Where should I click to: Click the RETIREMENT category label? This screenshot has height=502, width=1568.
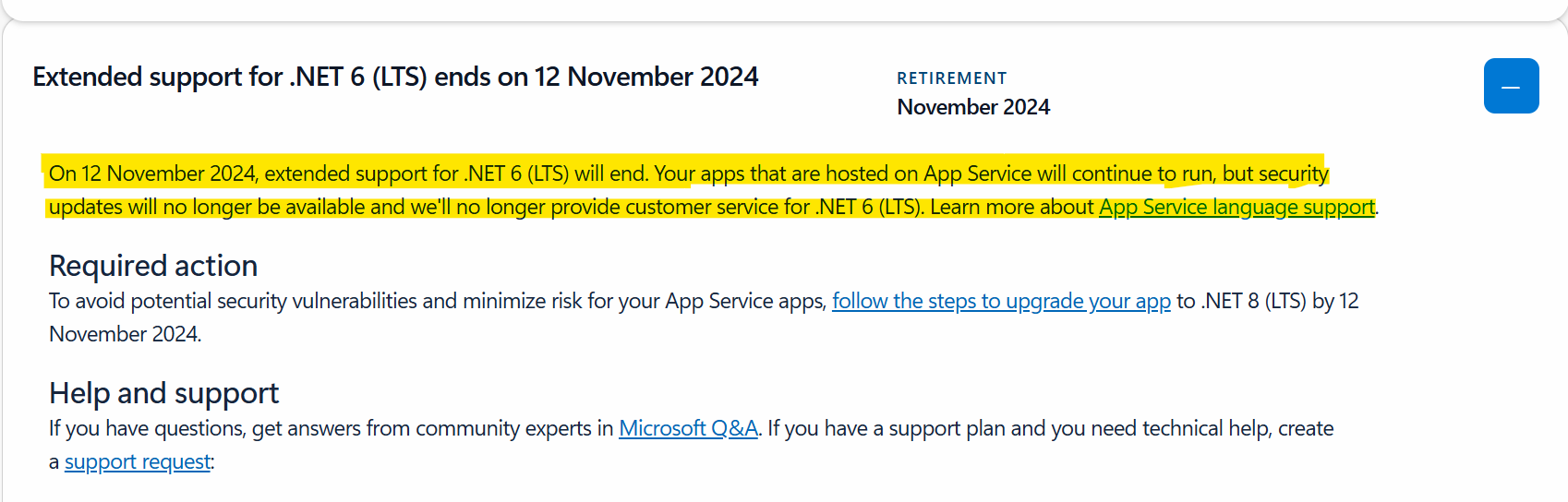pyautogui.click(x=952, y=78)
